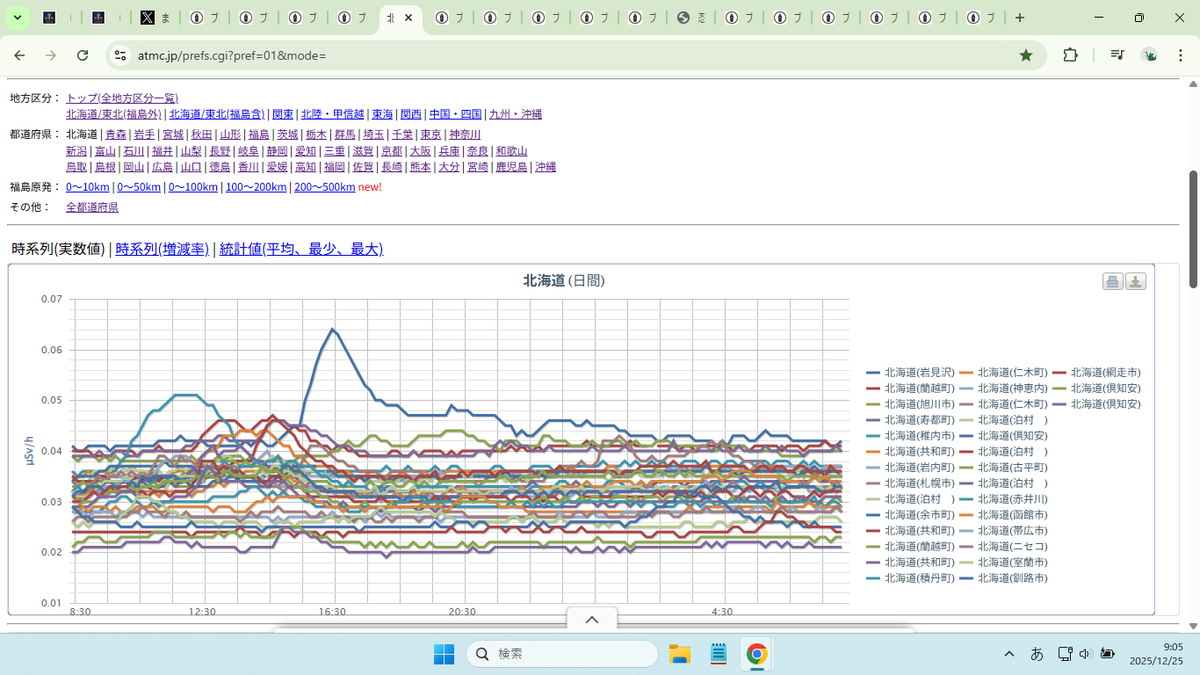The height and width of the screenshot is (675, 1200).
Task: Hide the 北海道(釧路市) series
Action: click(1004, 579)
